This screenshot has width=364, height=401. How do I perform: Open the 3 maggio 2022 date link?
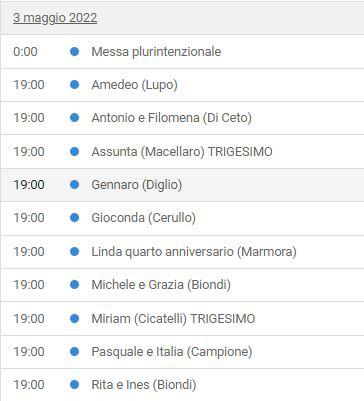(x=55, y=18)
